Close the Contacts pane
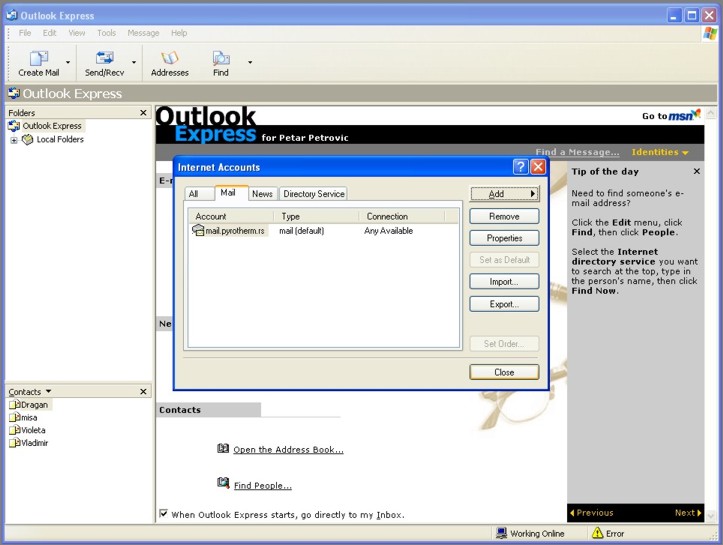 point(143,391)
